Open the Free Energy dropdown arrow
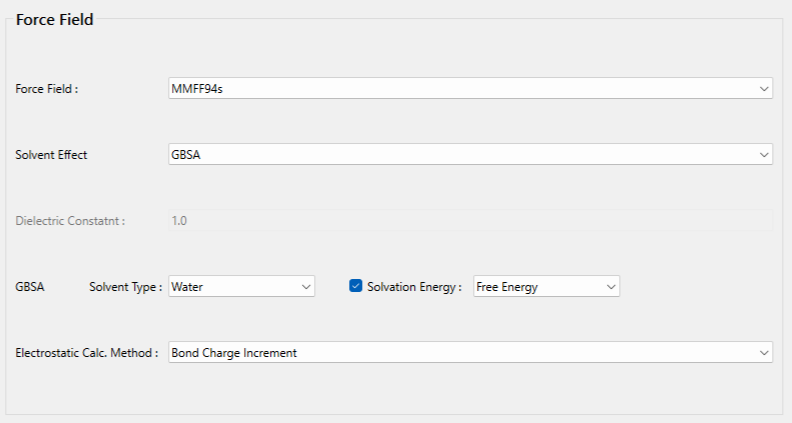The height and width of the screenshot is (423, 792). [611, 287]
